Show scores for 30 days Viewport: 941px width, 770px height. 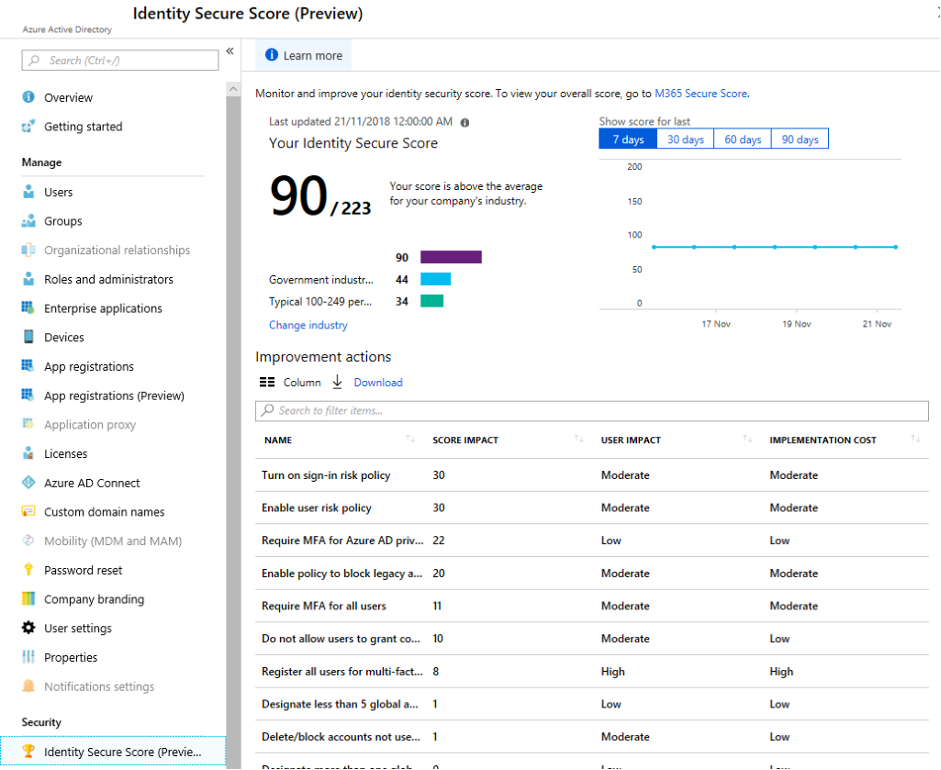coord(684,139)
